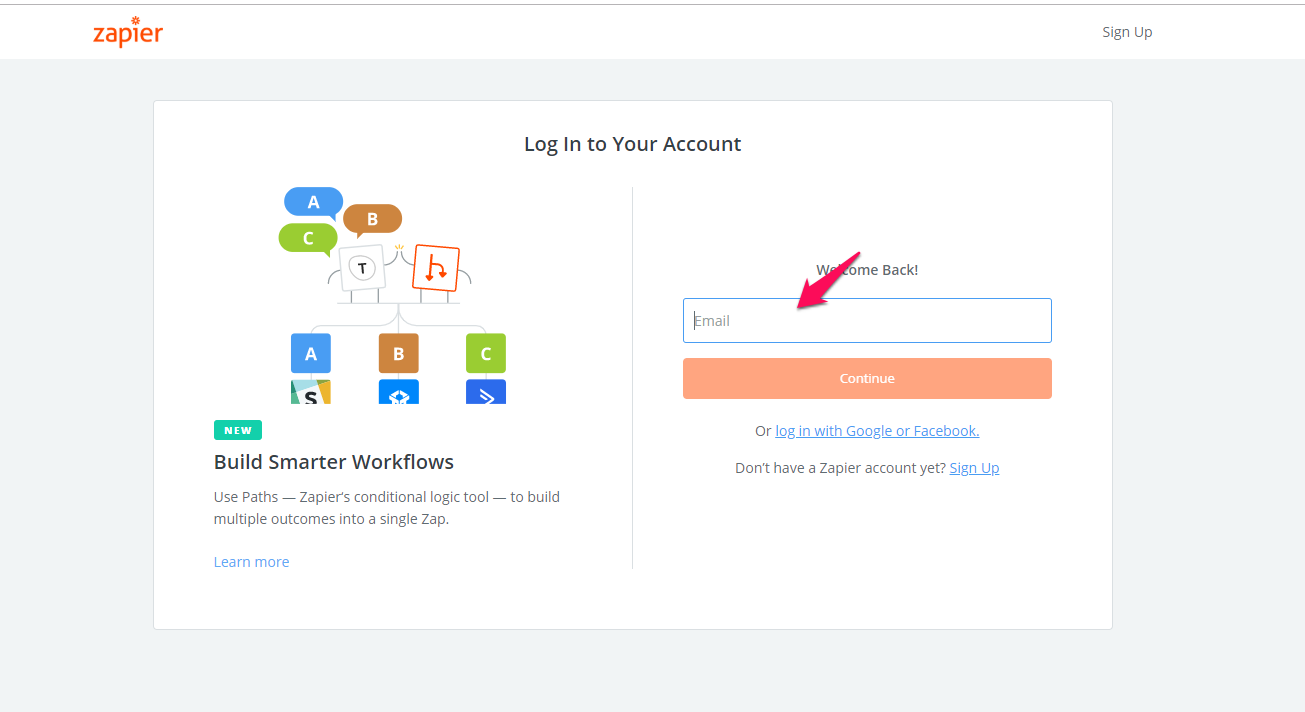Click the brown B tile in the illustration
1305x712 pixels.
[x=398, y=353]
